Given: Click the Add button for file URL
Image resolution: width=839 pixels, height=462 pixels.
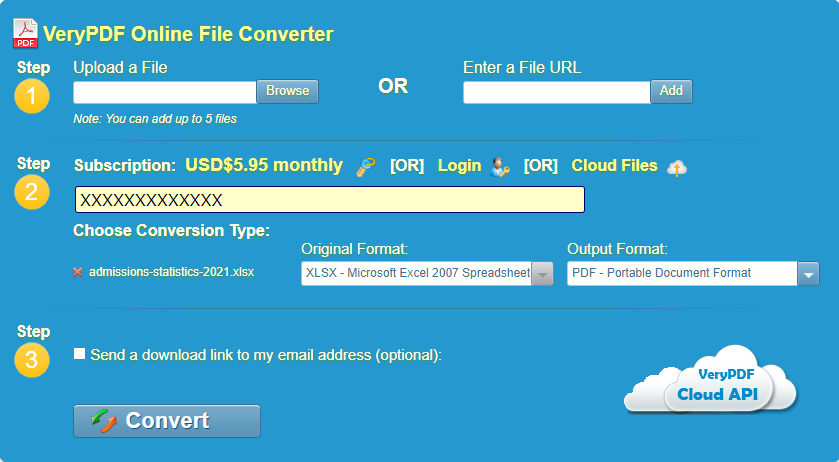Looking at the screenshot, I should (x=671, y=91).
